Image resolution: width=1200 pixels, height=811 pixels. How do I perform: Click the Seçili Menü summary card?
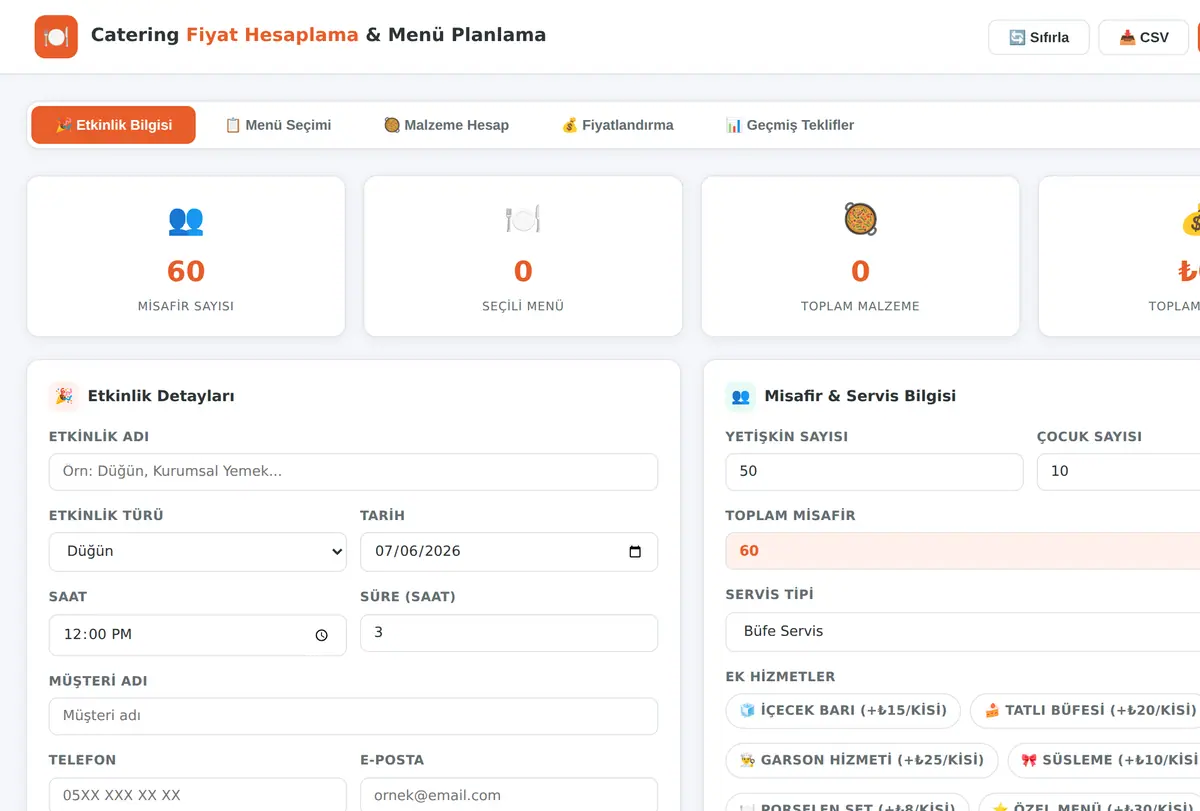pos(523,256)
